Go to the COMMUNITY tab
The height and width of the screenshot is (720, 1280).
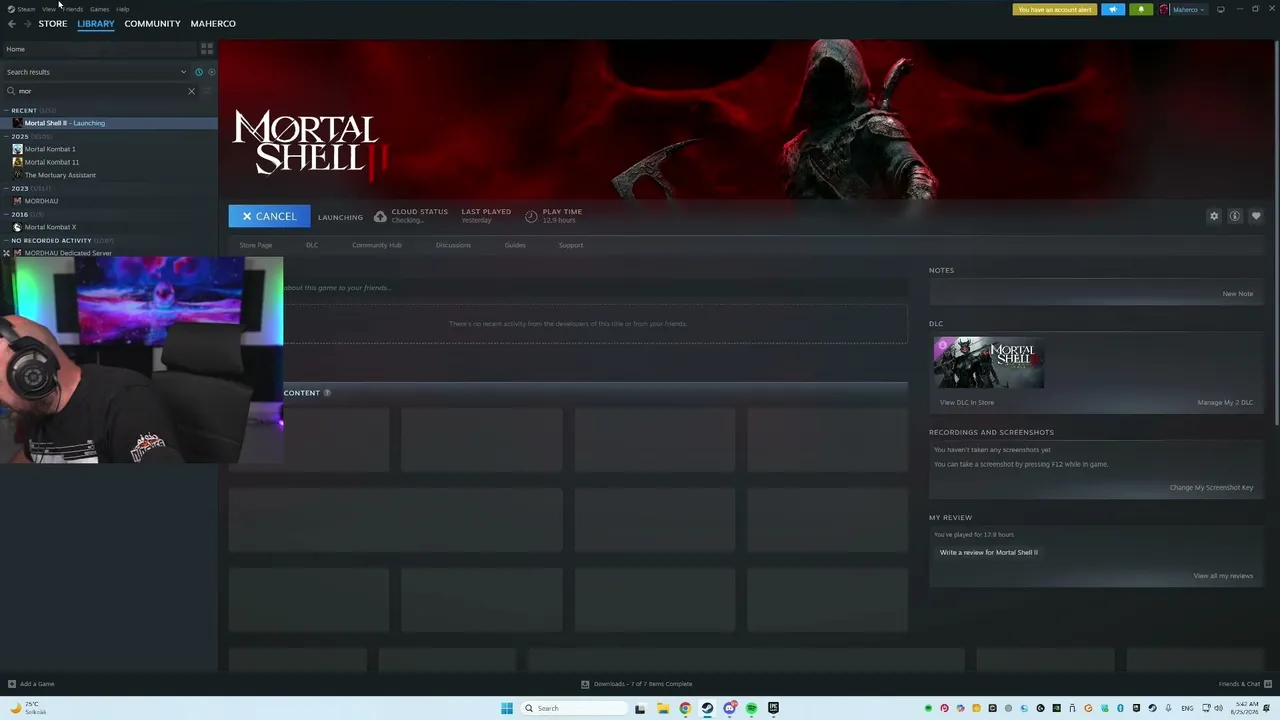(x=153, y=24)
